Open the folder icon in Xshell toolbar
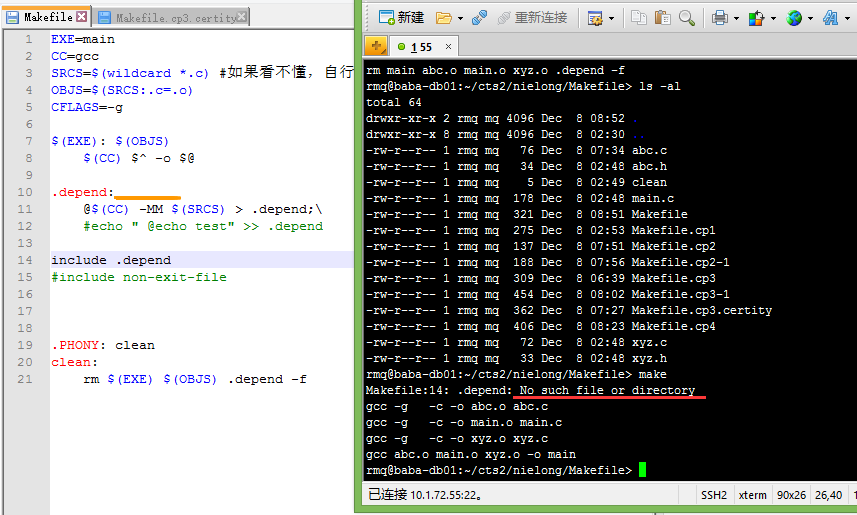Screen dimensions: 857x515 (x=443, y=18)
